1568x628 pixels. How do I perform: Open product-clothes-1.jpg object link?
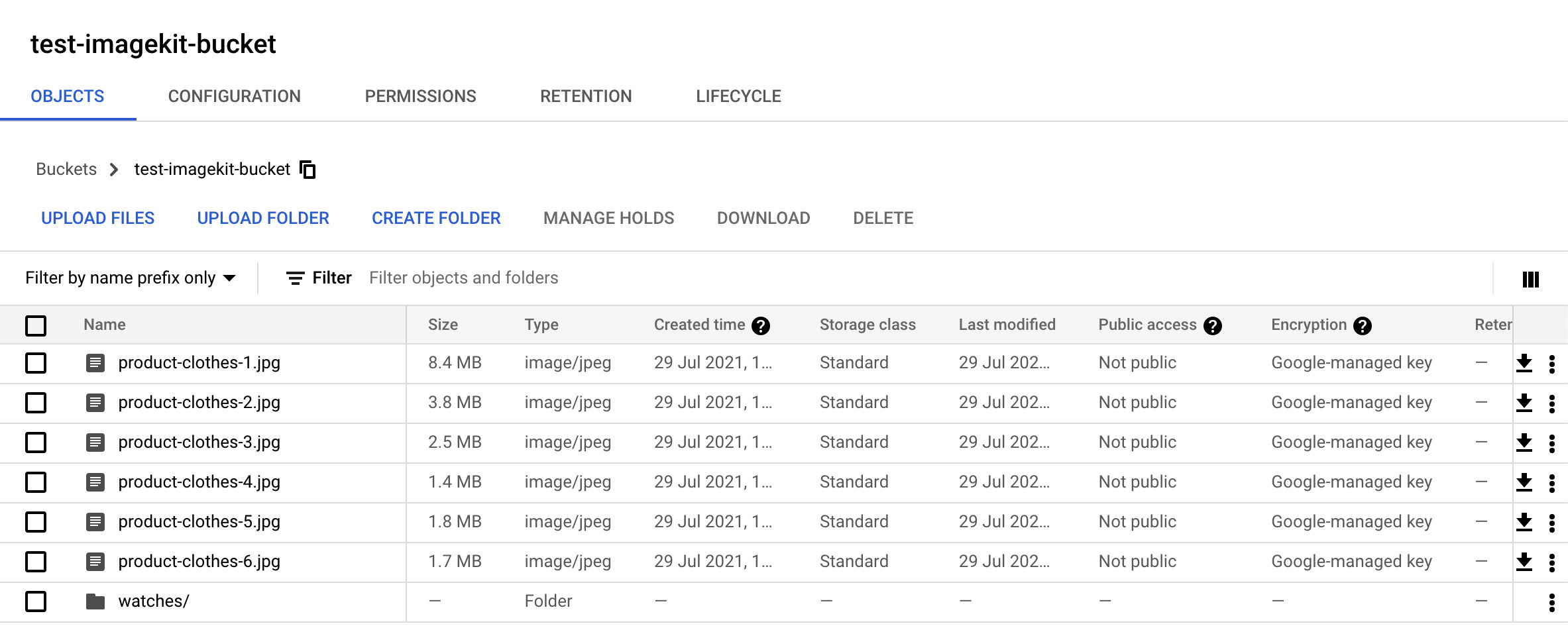199,363
